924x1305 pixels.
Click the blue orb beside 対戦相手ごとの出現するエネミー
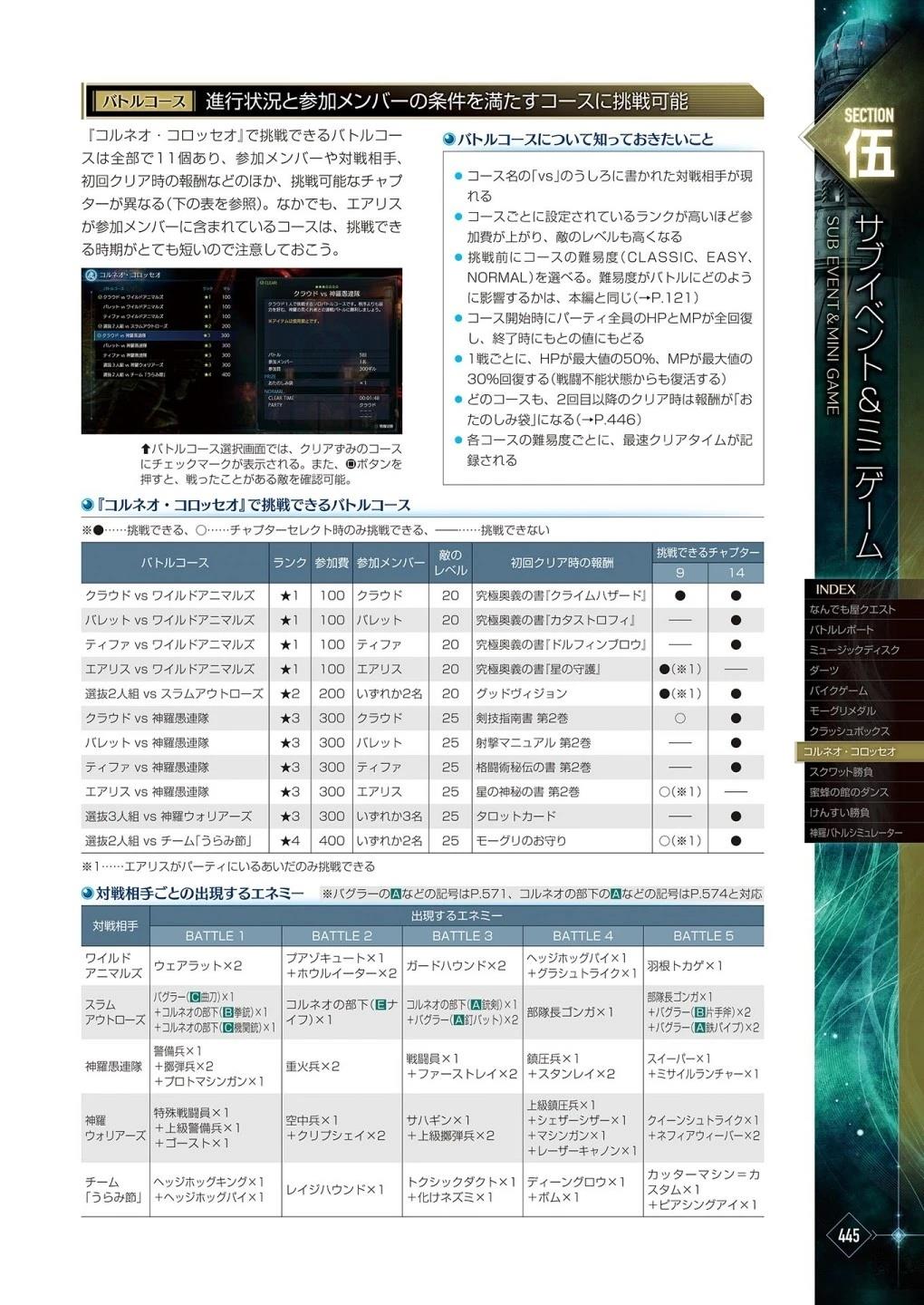[88, 894]
